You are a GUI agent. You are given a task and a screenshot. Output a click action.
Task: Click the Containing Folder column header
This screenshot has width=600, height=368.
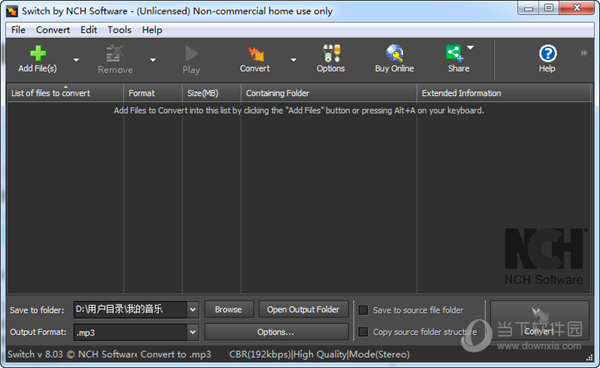[329, 93]
